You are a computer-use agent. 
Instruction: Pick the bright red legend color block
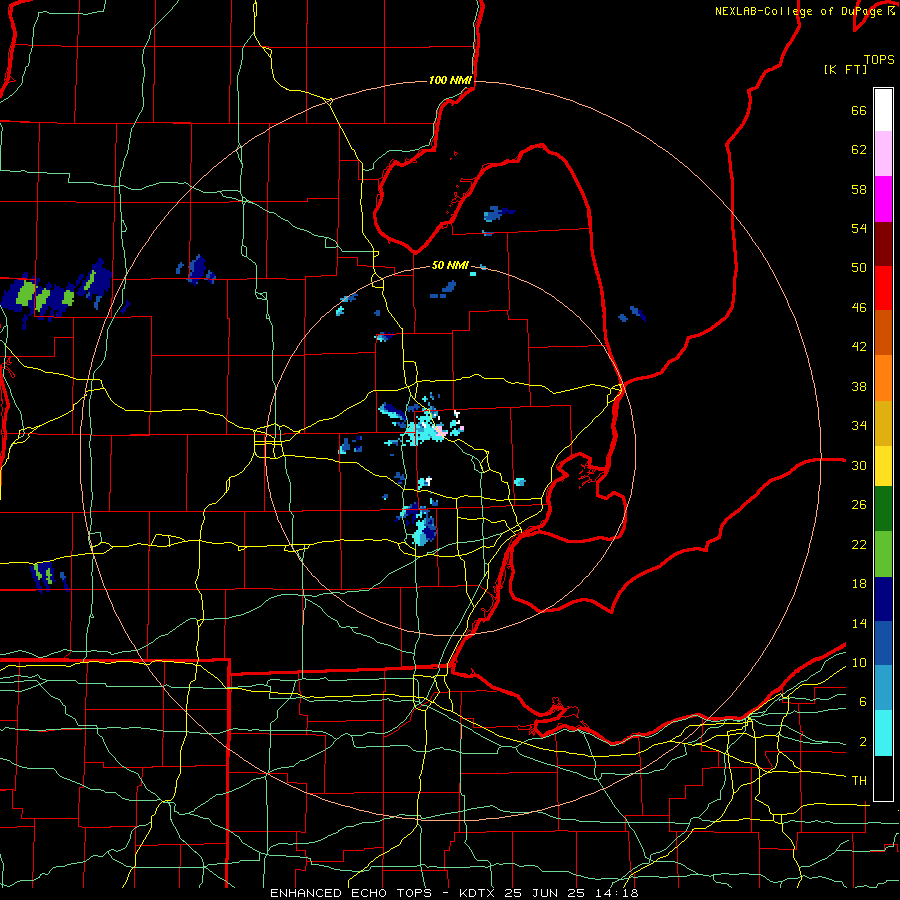(x=883, y=288)
